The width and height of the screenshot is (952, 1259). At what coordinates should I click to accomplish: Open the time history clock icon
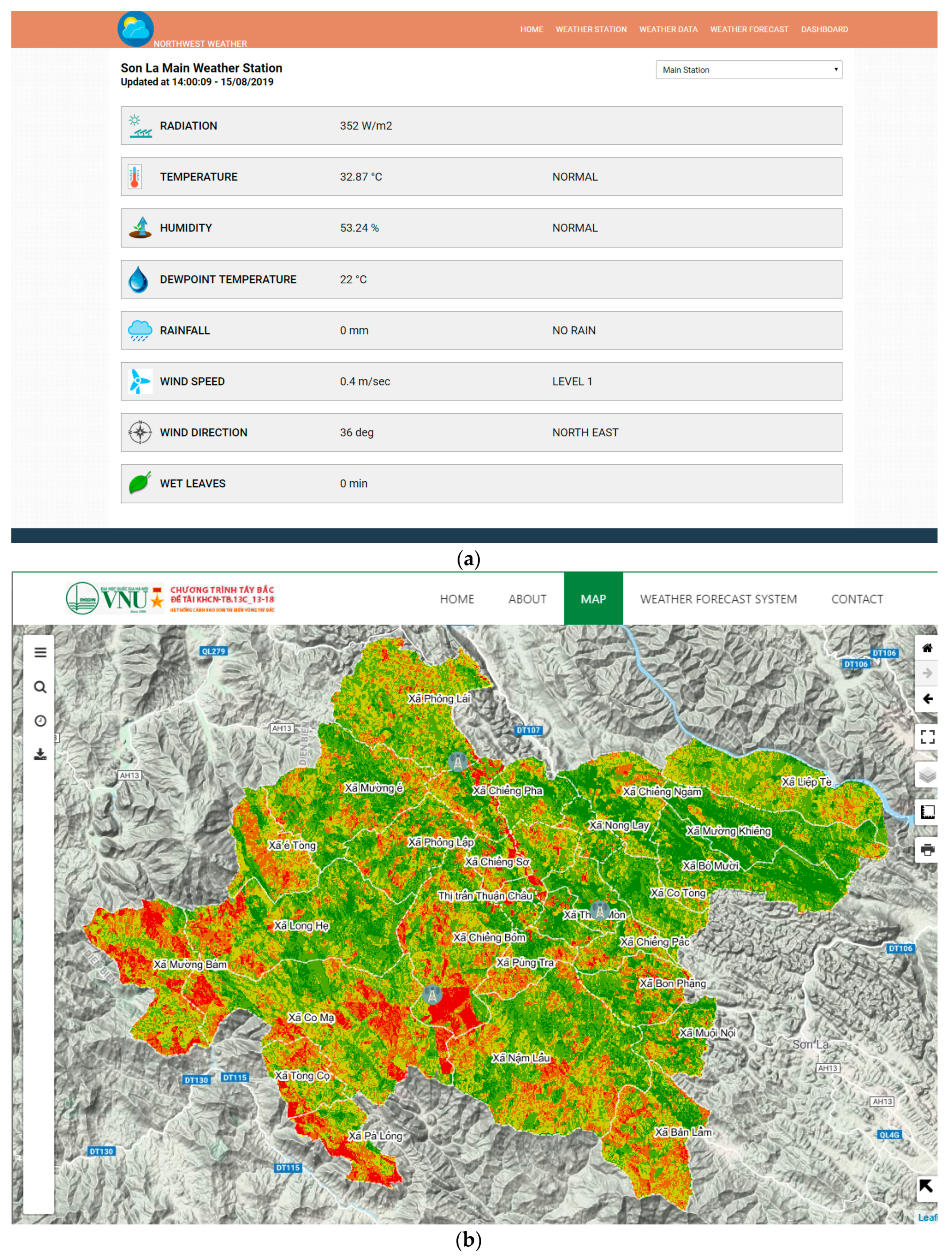click(40, 720)
